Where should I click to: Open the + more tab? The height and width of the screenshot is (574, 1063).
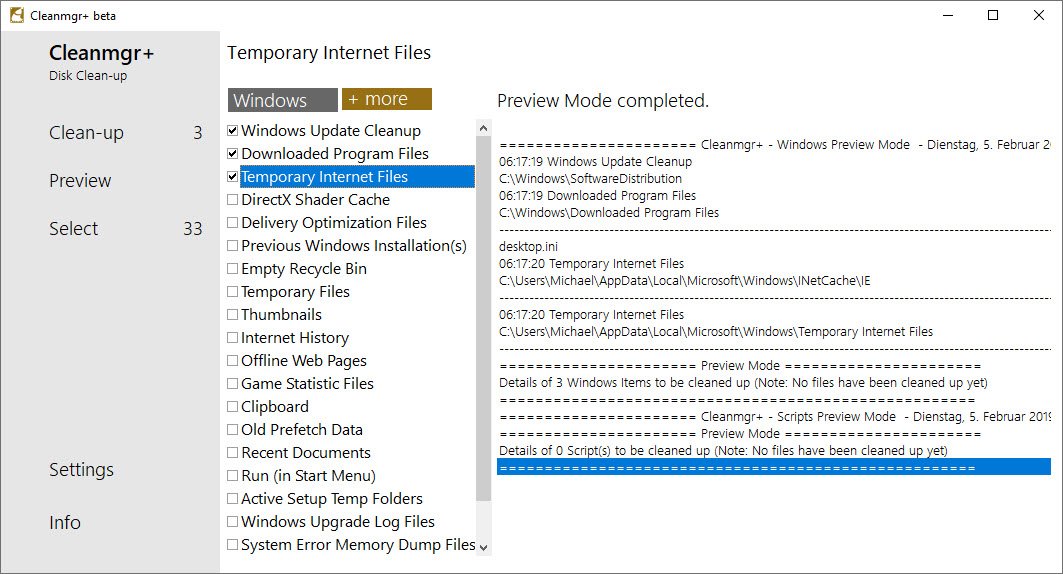[386, 99]
